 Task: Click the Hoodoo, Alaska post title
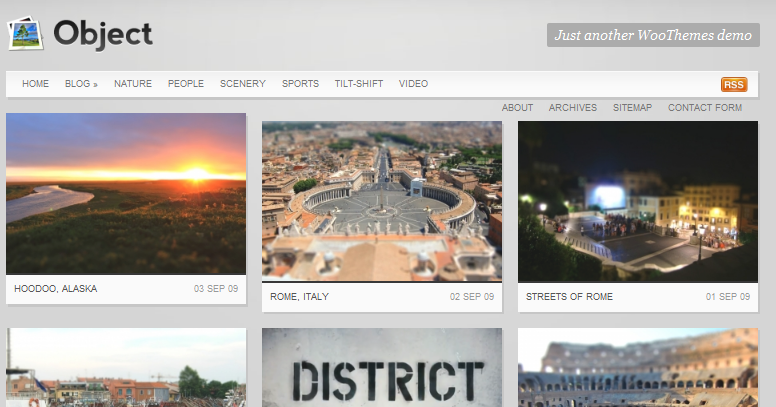pos(55,289)
